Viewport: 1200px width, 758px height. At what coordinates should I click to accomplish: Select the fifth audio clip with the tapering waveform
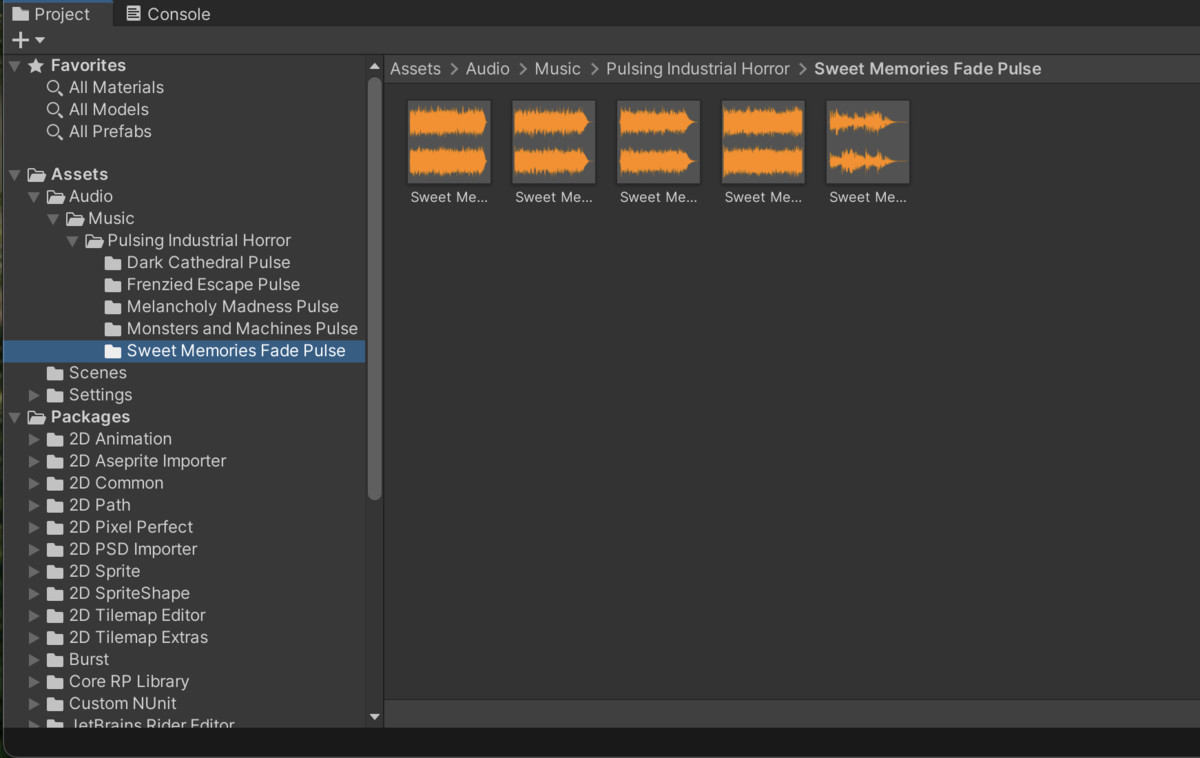867,142
